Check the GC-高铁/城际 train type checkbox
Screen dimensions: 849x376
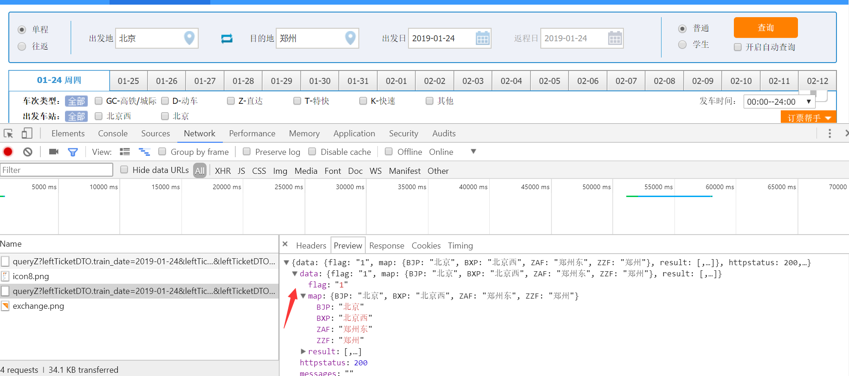(x=99, y=101)
